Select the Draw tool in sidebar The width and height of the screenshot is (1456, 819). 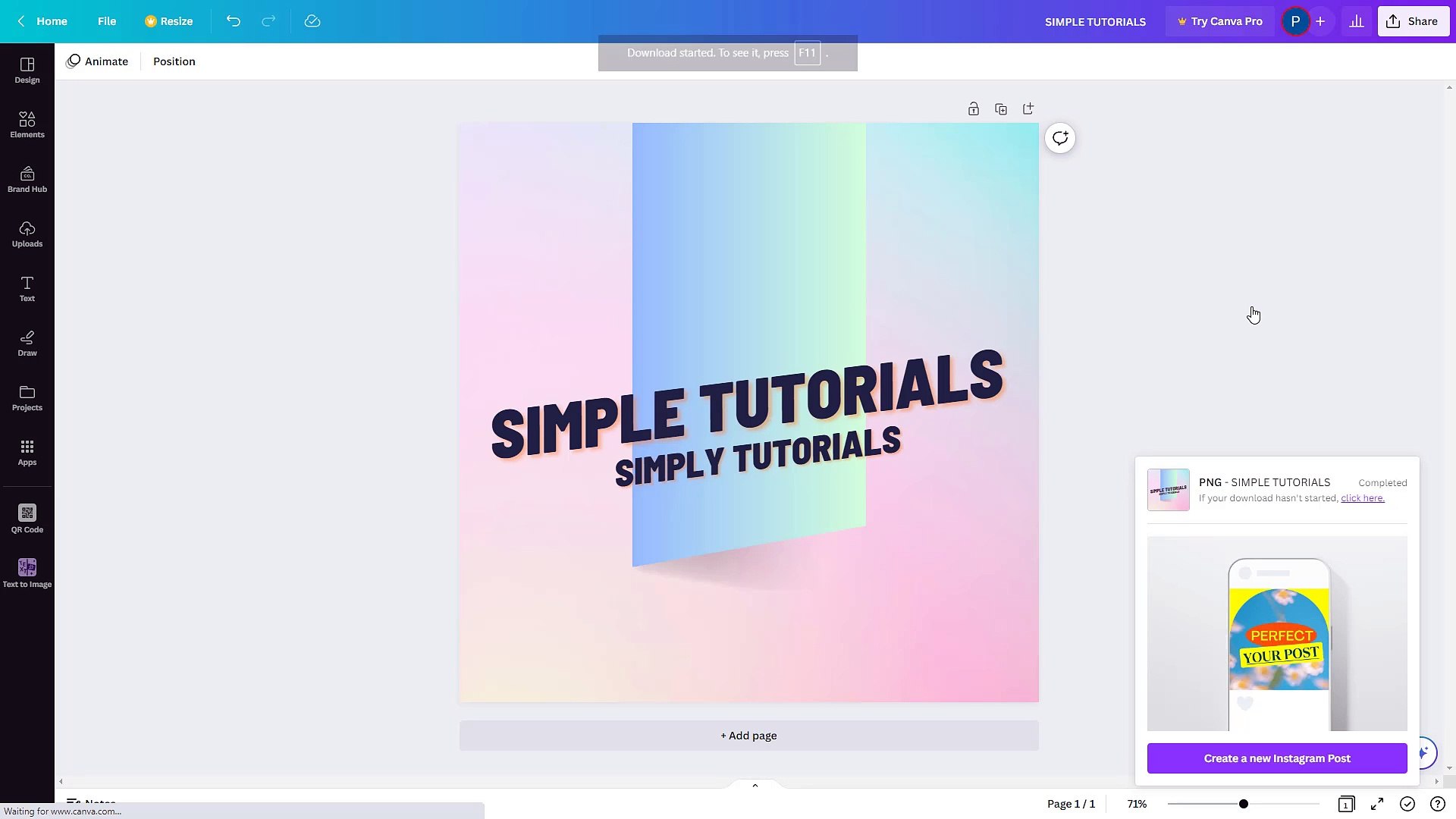click(x=27, y=343)
